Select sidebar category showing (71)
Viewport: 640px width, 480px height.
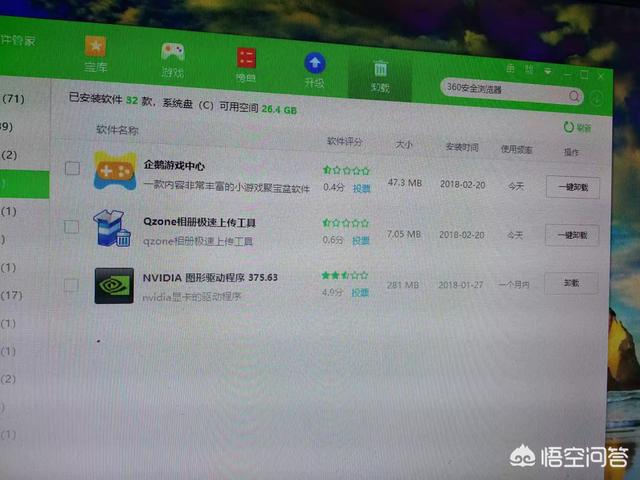coord(13,98)
